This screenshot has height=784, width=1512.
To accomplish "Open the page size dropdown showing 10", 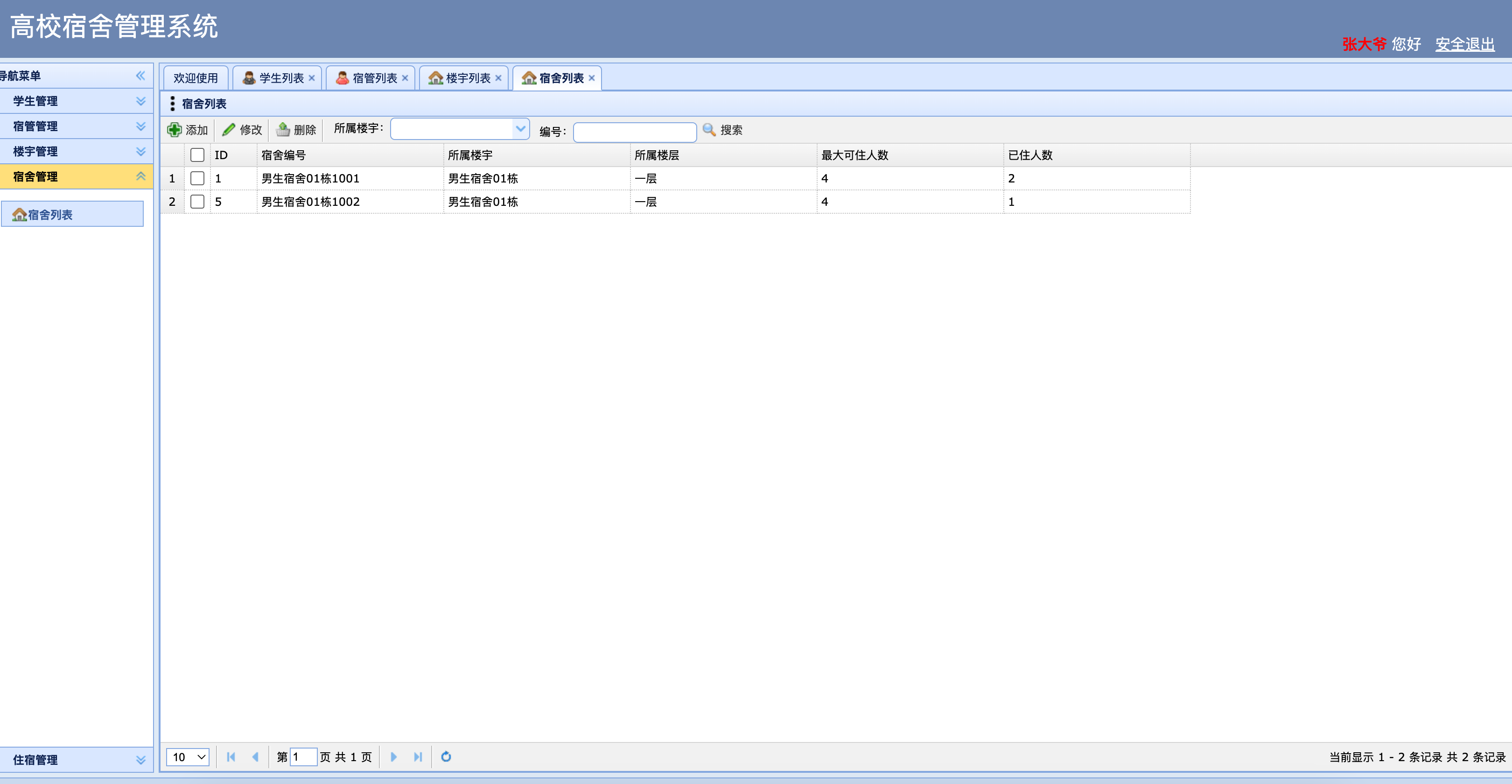I will [188, 756].
